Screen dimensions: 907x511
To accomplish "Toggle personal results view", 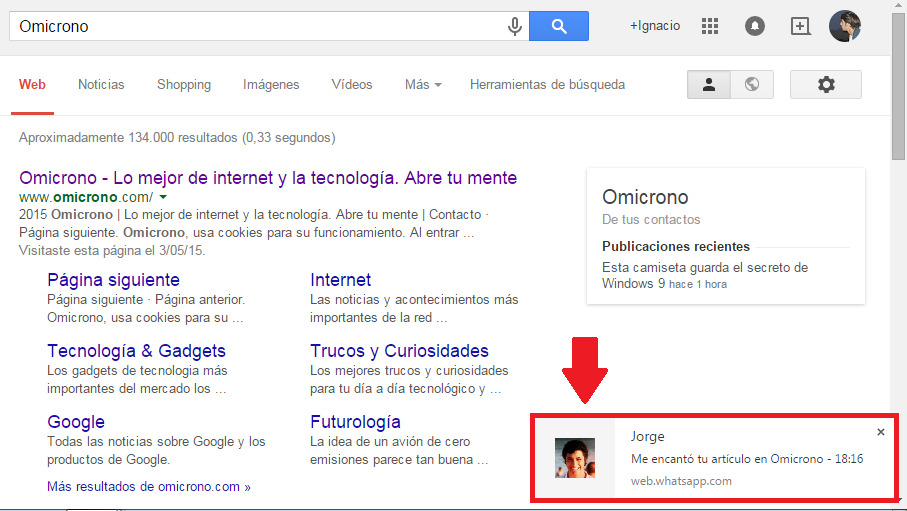I will (x=709, y=85).
